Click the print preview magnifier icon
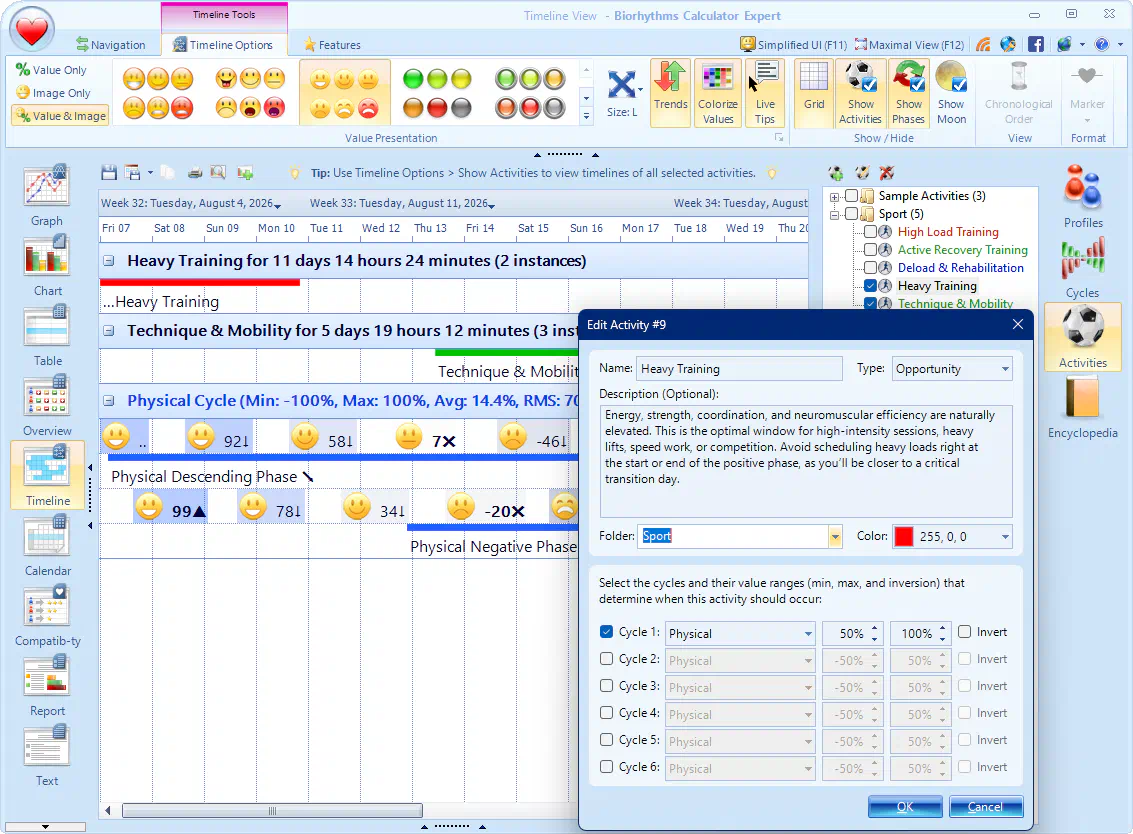The width and height of the screenshot is (1133, 834). point(217,173)
